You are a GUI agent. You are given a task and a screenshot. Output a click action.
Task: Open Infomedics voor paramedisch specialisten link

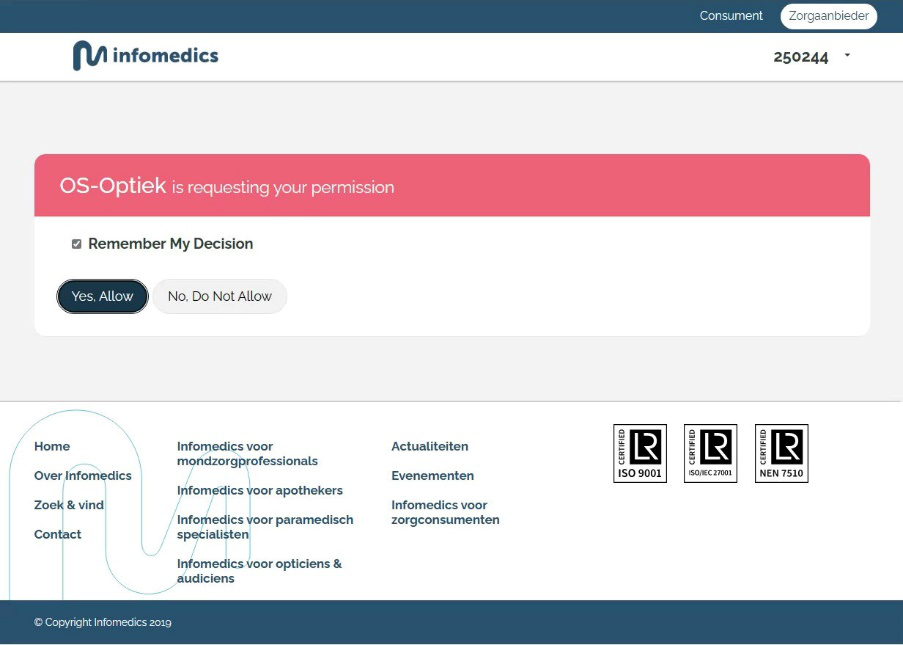[x=265, y=527]
